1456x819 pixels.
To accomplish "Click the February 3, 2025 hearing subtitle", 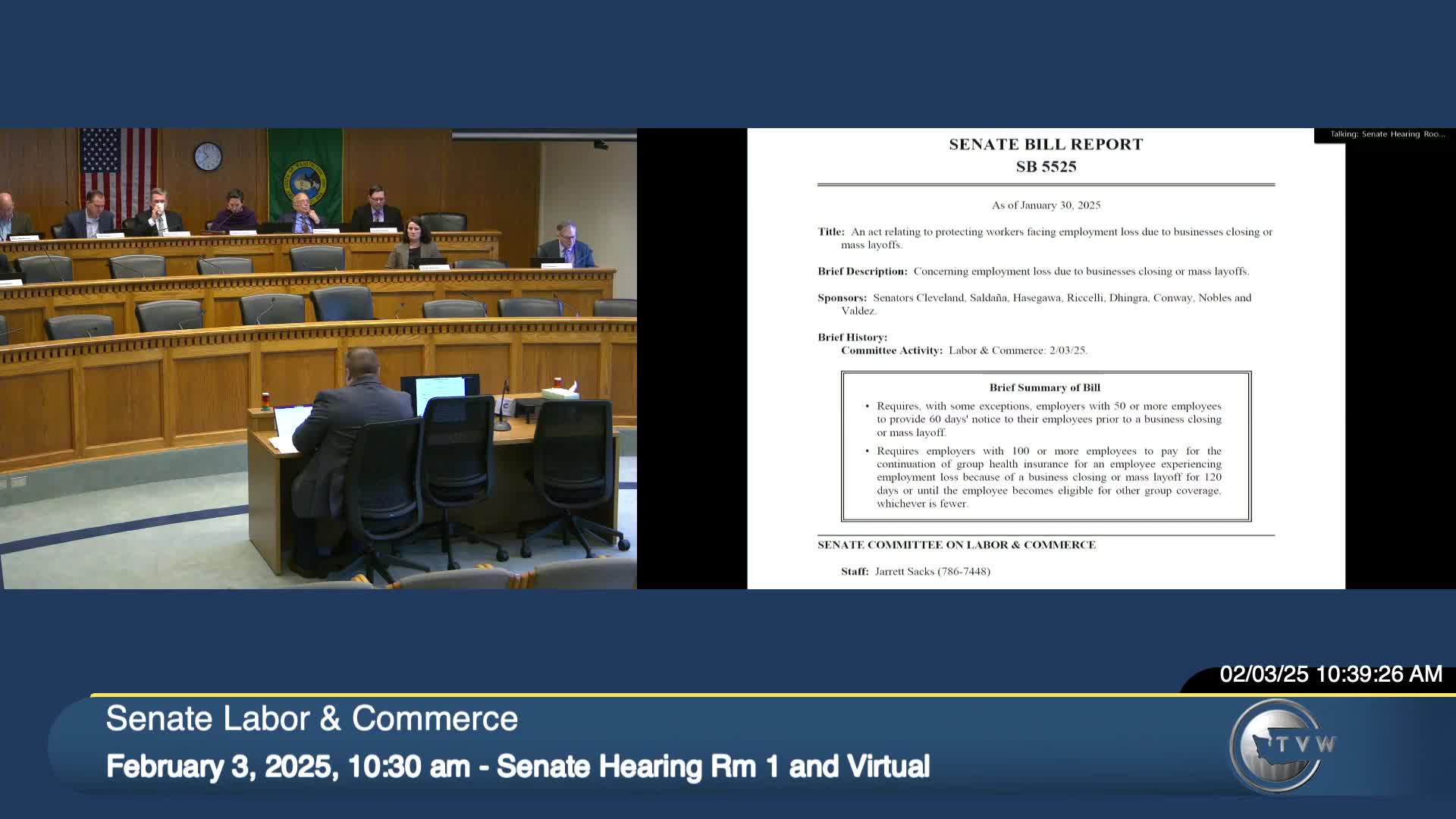I will 517,766.
